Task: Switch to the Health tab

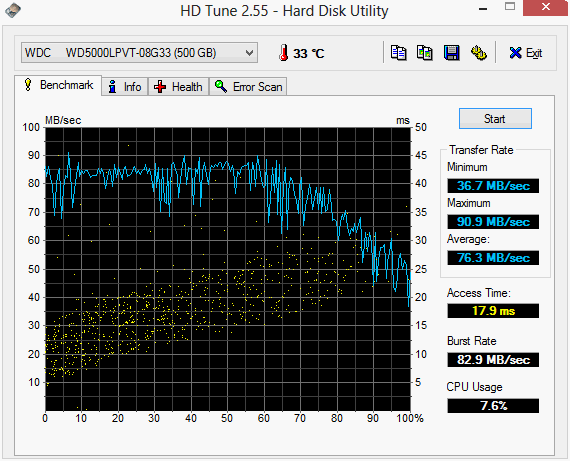Action: pos(178,87)
